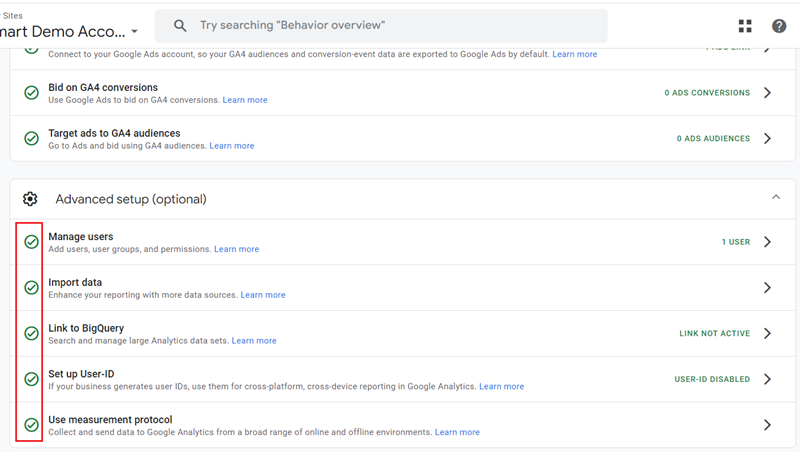Open the account selector dropdown arrow
800x452 pixels.
point(134,32)
